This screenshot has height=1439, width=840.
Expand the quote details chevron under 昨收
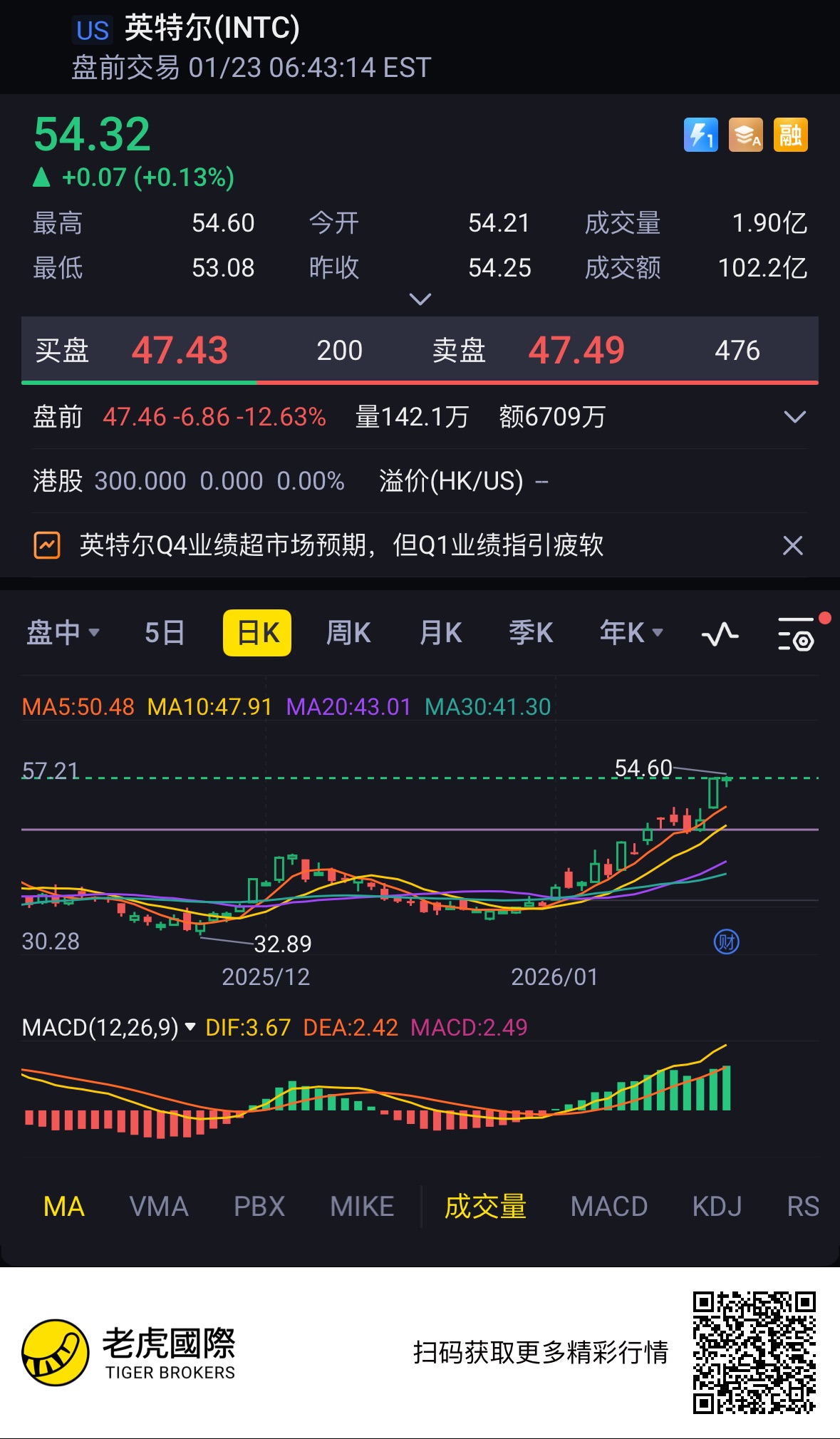[420, 299]
